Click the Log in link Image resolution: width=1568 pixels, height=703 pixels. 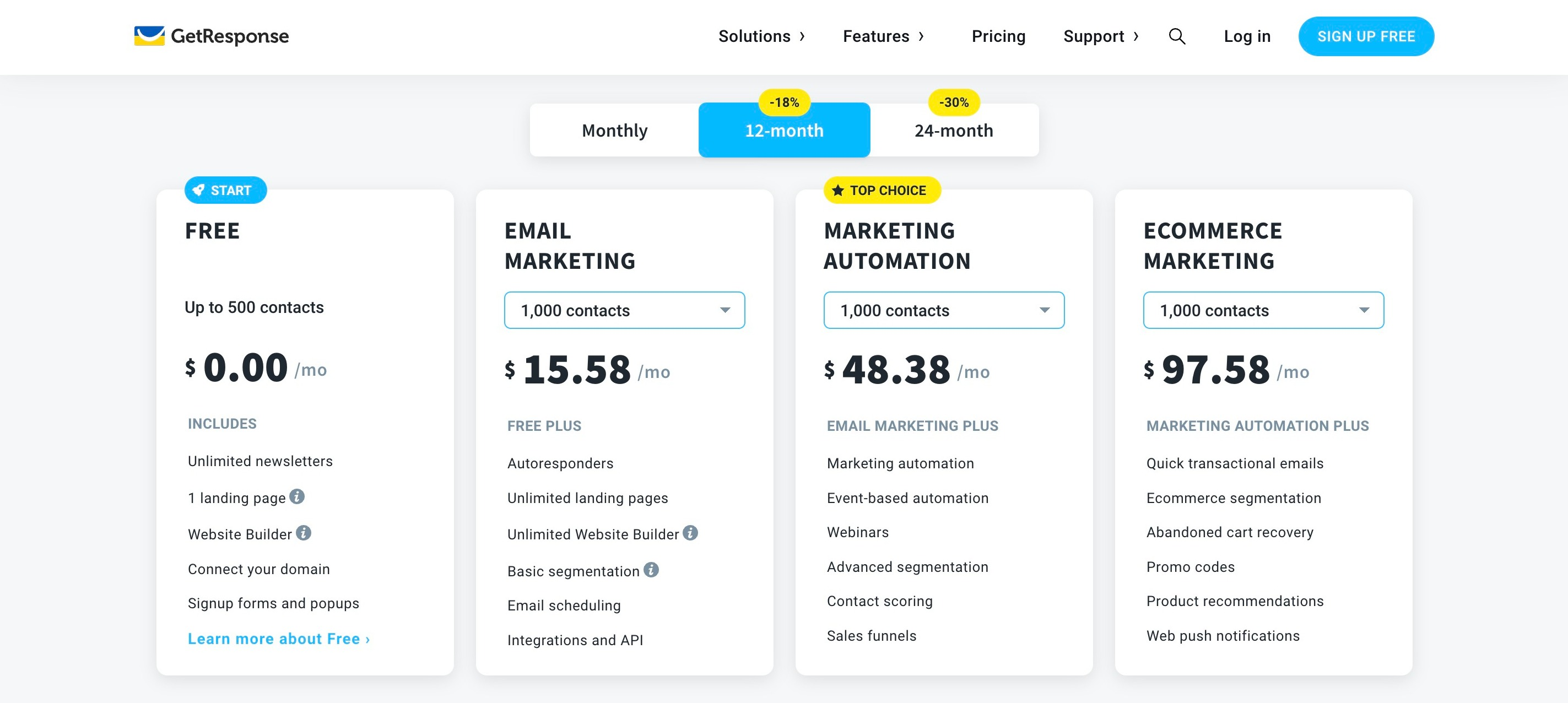(x=1247, y=36)
